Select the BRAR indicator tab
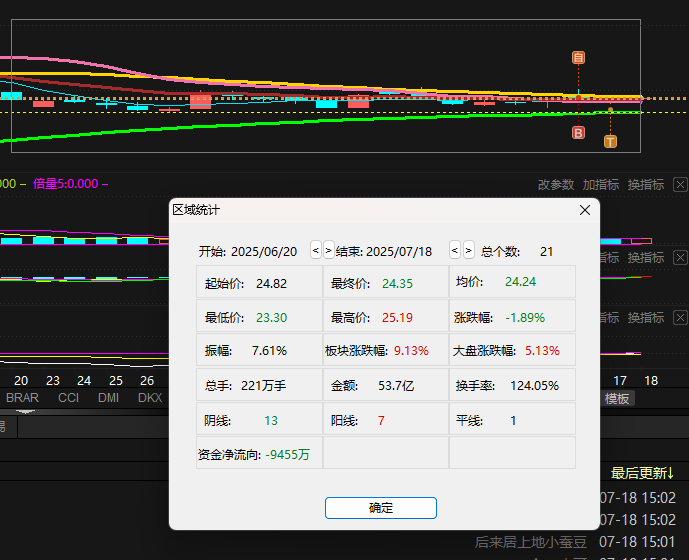Screen dimensions: 689x560 pos(22,398)
